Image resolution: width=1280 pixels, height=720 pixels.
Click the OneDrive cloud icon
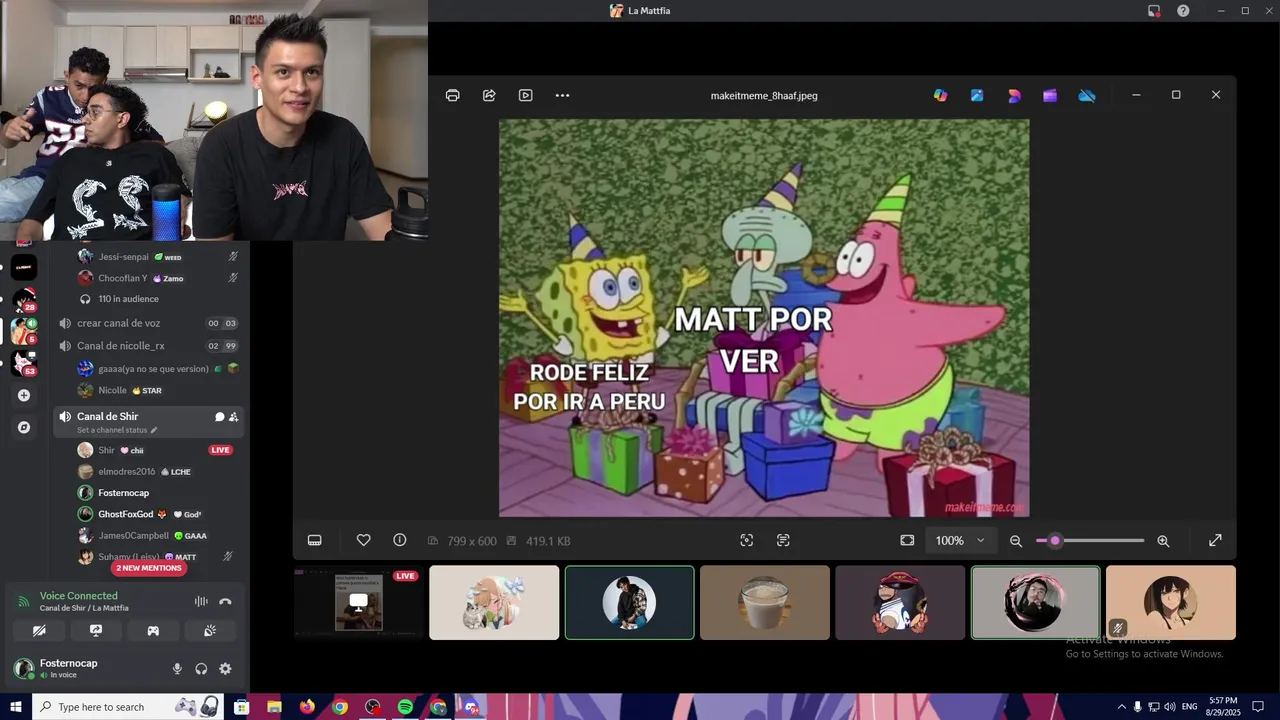[x=1087, y=95]
